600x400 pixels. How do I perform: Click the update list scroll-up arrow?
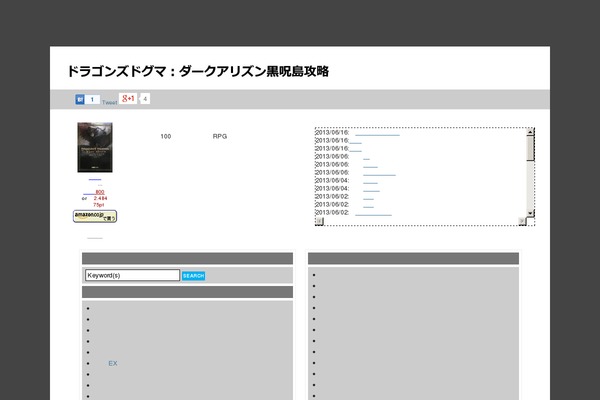point(530,132)
